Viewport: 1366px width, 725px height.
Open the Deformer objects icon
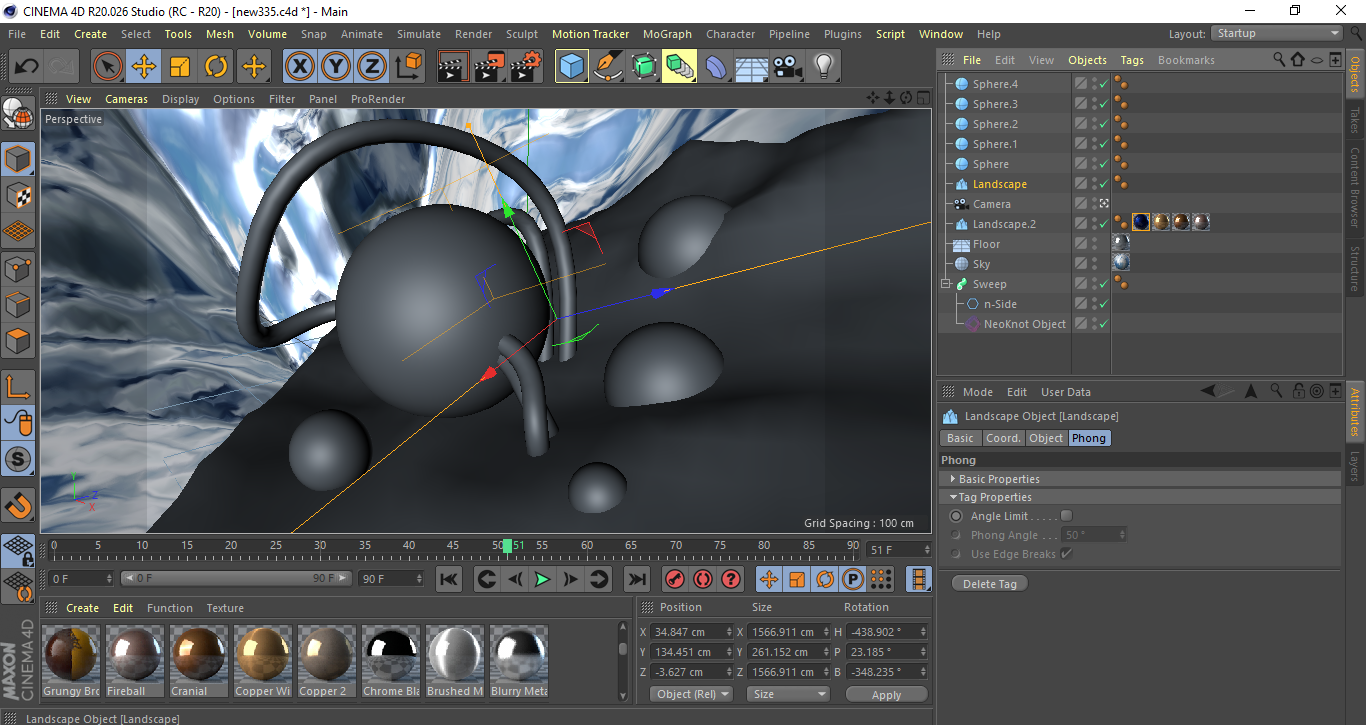pos(716,67)
